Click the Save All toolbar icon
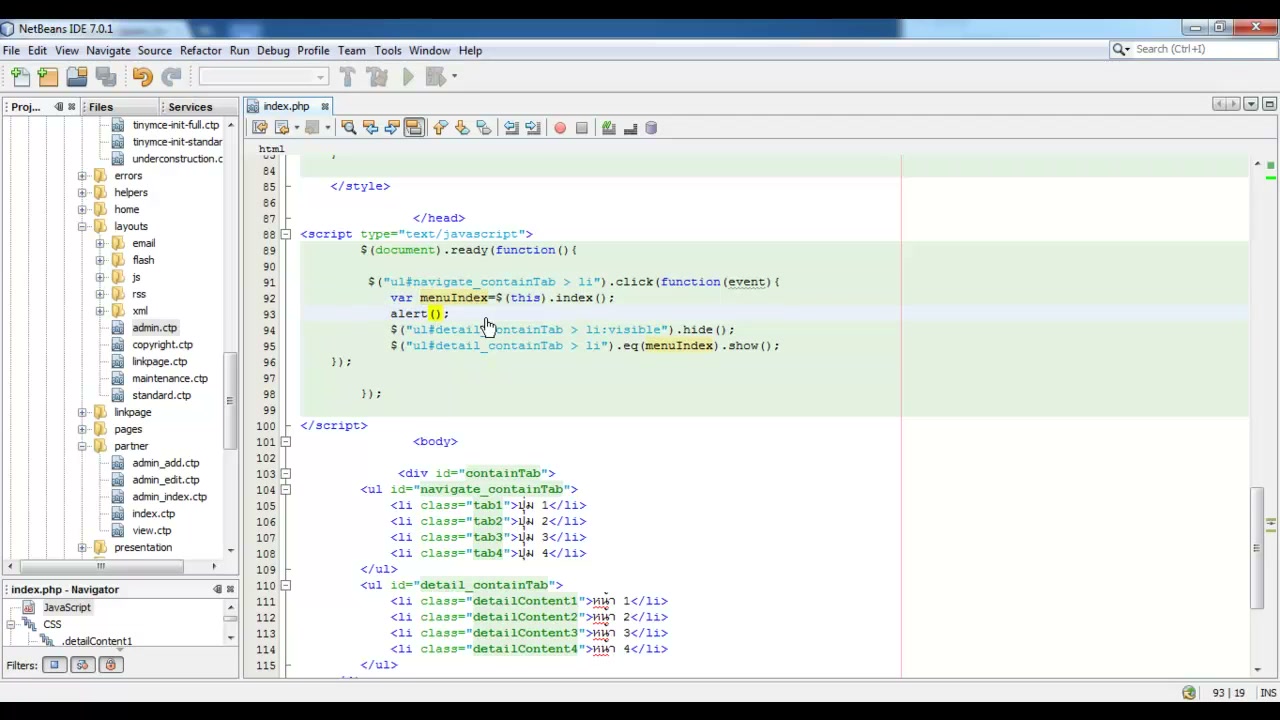 click(x=105, y=76)
